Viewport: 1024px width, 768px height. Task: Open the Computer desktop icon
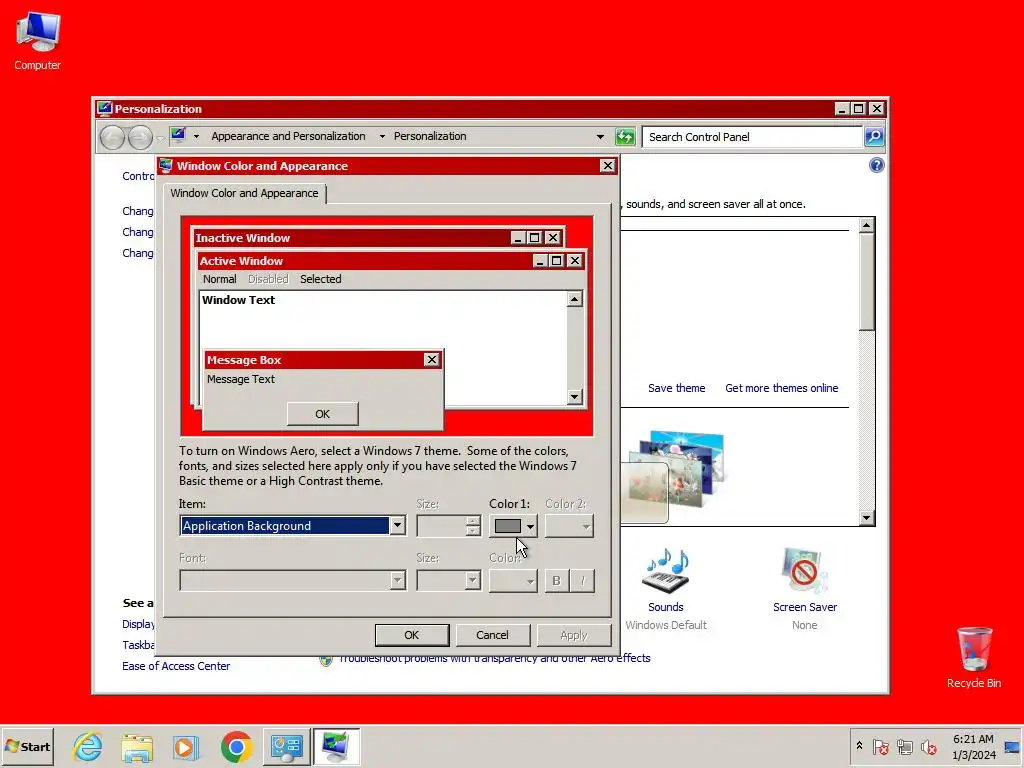coord(37,41)
